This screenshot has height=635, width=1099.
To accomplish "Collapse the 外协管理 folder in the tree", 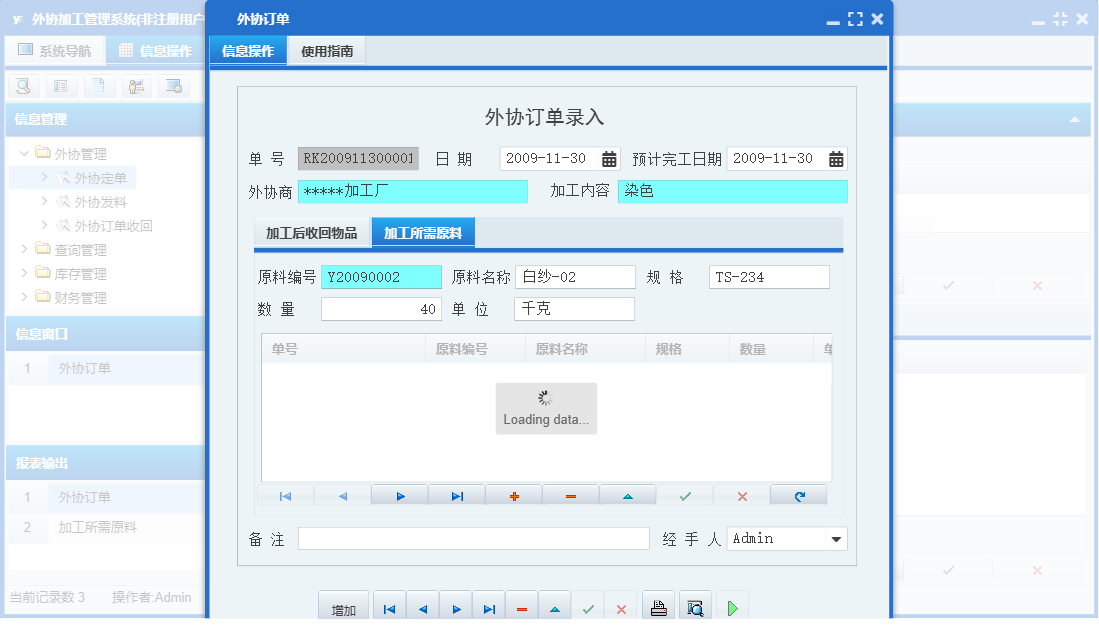I will 24,154.
